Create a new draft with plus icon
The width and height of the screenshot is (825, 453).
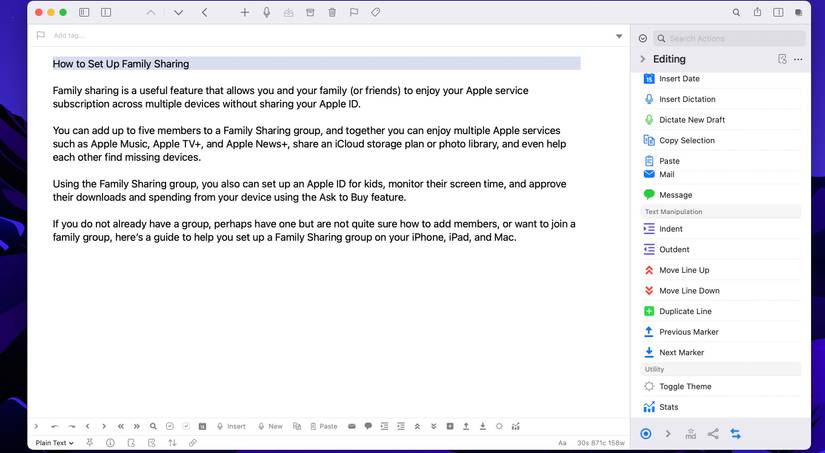coord(245,13)
